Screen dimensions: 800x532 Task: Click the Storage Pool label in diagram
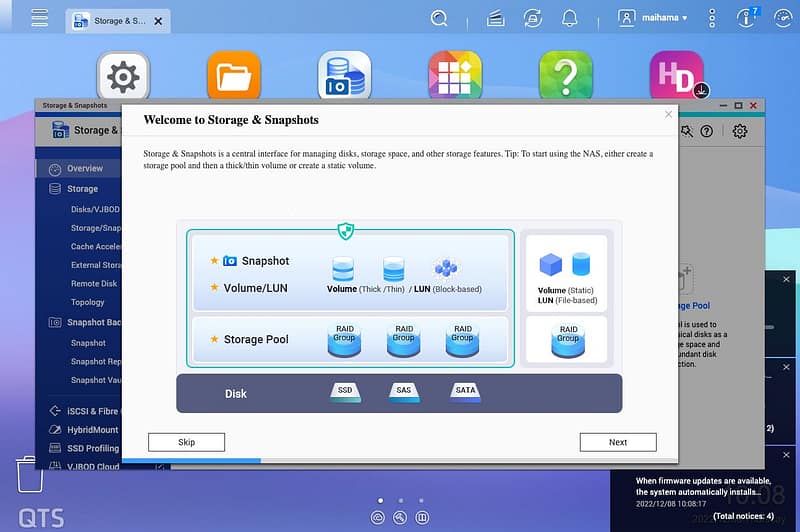(x=256, y=340)
